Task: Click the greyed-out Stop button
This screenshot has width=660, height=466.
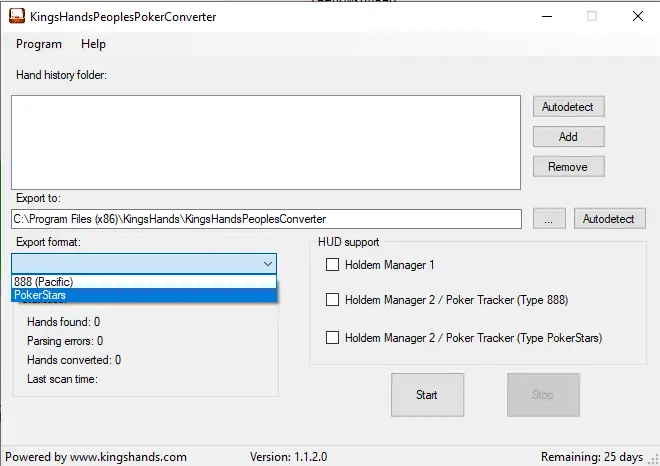Action: [543, 395]
